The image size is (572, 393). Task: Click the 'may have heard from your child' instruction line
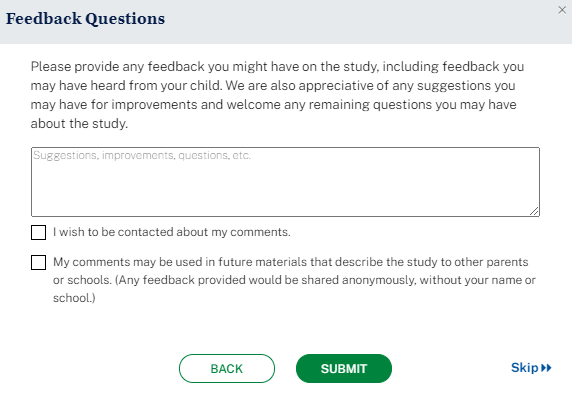coord(126,86)
